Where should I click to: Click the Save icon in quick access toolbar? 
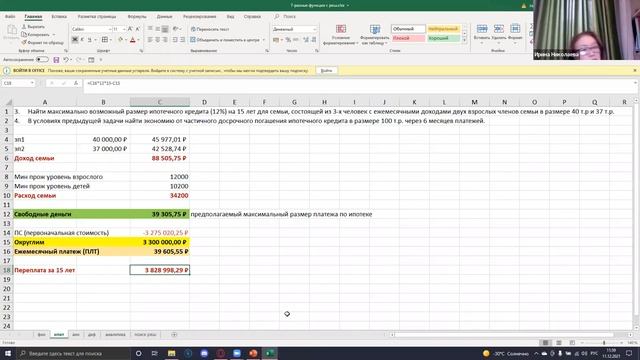point(56,60)
